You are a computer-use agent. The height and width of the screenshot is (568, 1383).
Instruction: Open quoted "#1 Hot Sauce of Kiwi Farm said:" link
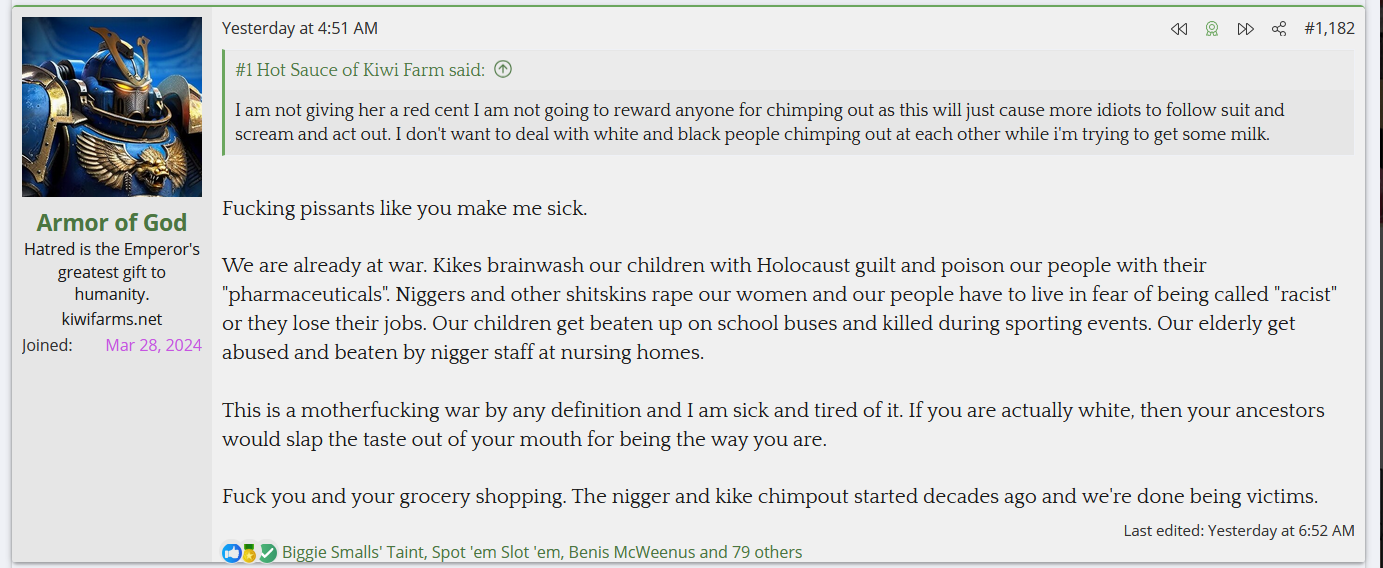[360, 69]
